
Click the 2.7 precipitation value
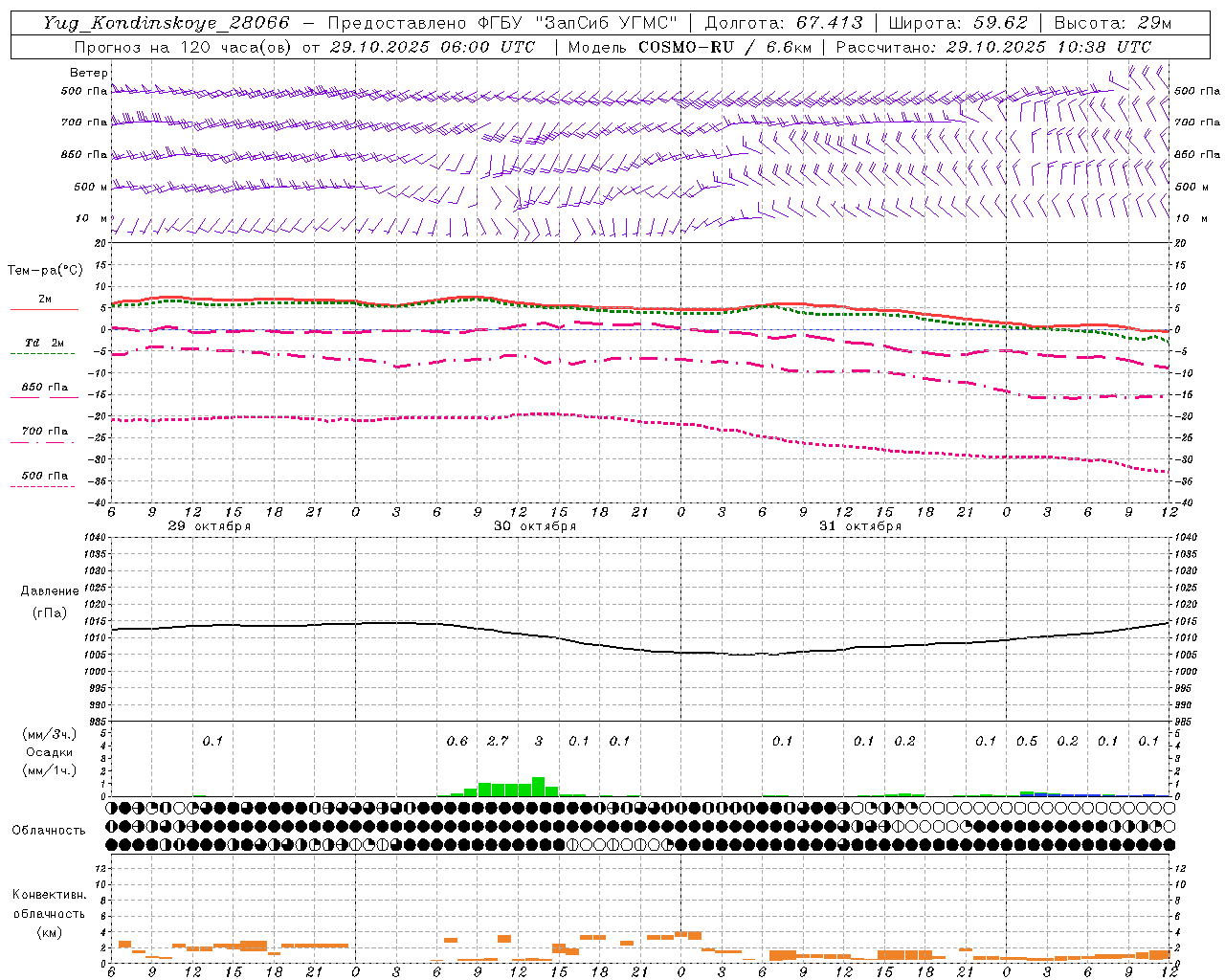[498, 742]
